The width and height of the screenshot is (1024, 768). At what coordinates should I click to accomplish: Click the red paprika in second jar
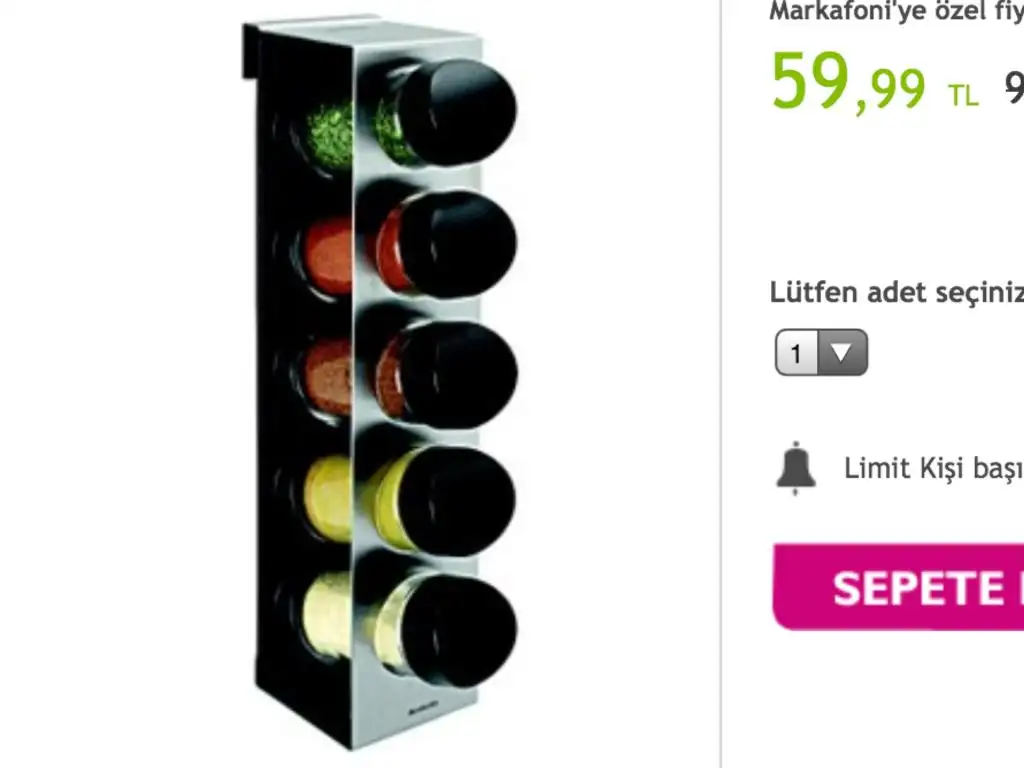330,257
